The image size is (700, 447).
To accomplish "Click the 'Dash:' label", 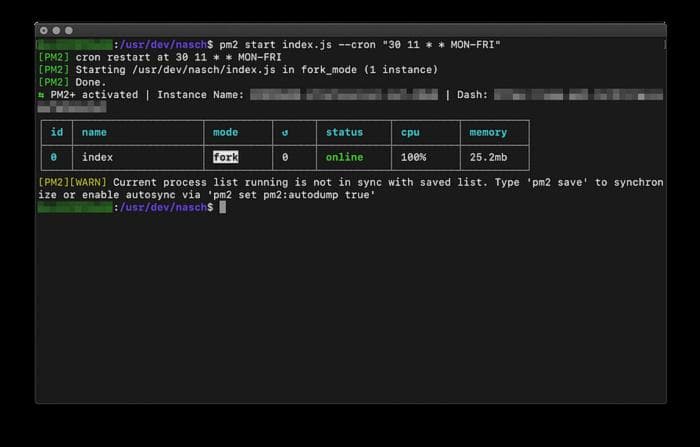I will click(472, 95).
